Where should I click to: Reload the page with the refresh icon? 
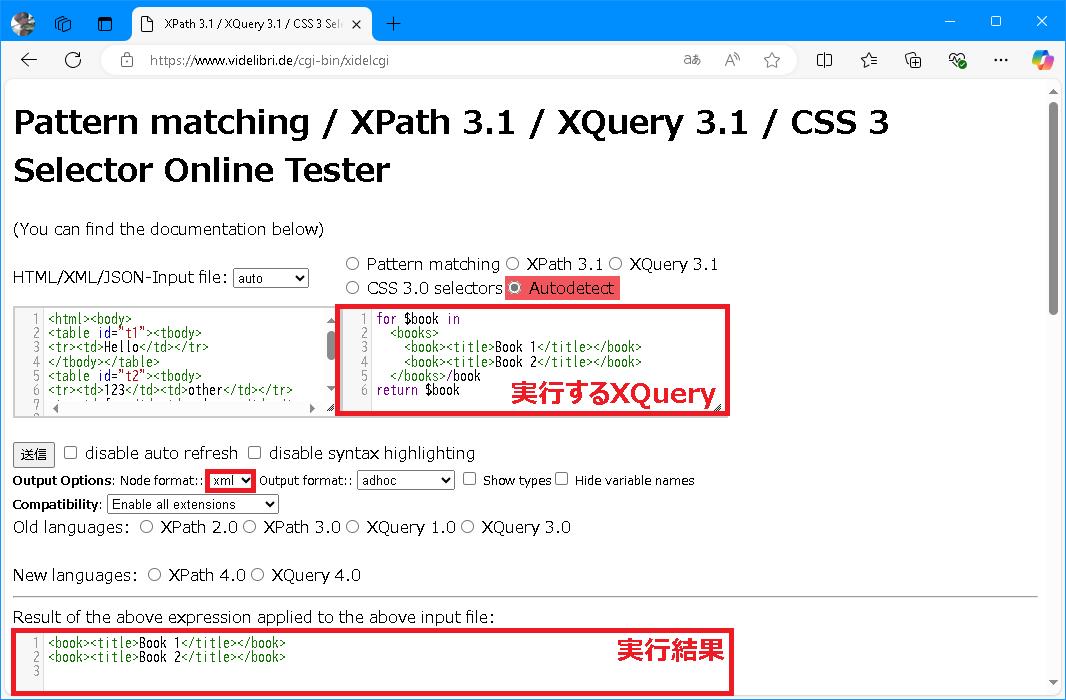[72, 60]
